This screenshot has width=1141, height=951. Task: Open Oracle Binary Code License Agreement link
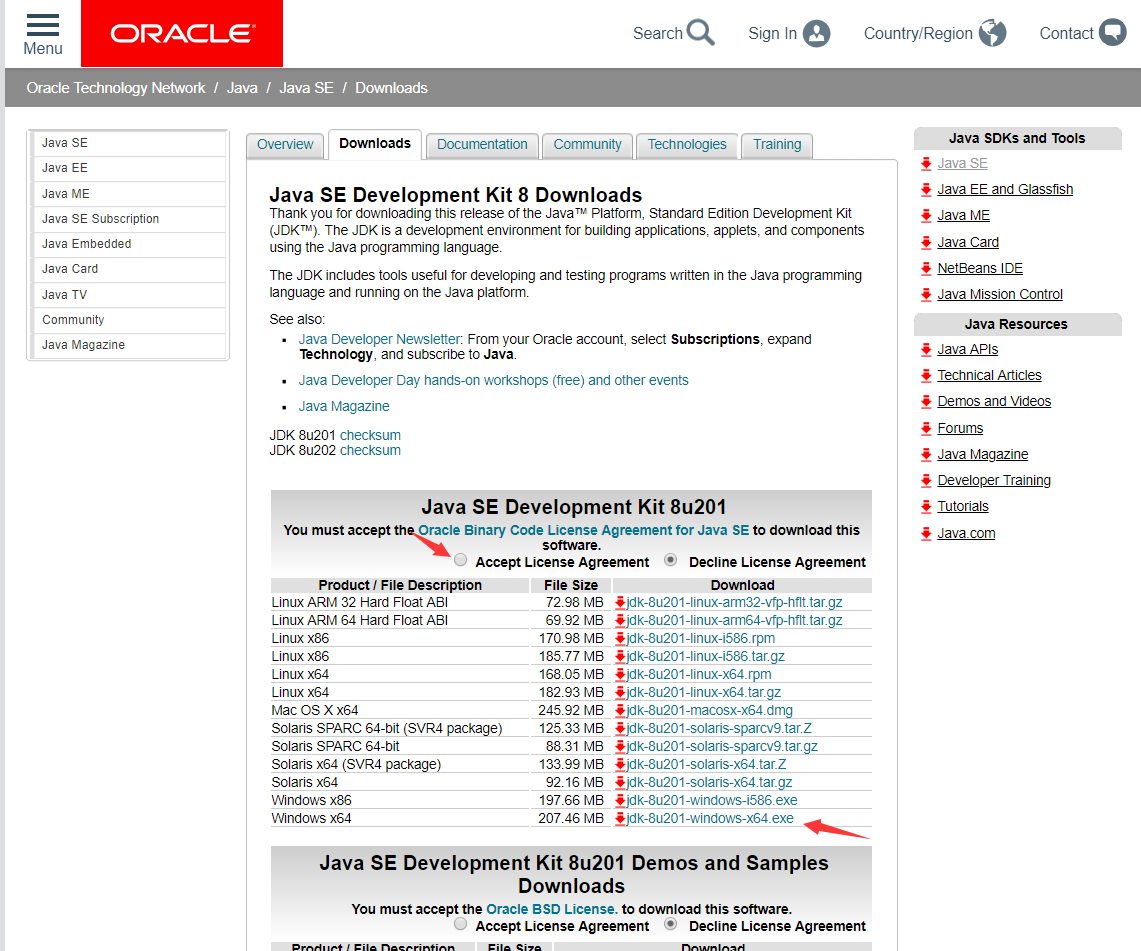(584, 530)
